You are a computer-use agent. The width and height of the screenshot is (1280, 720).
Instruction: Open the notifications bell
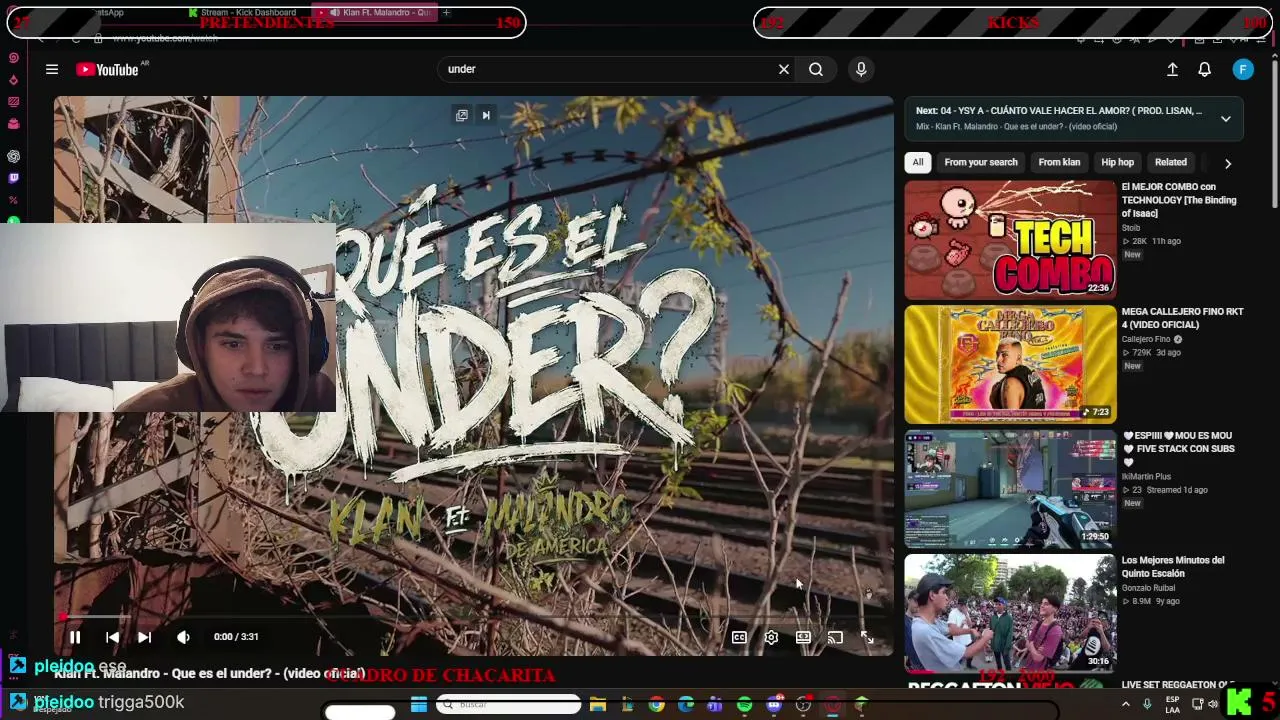click(x=1205, y=69)
